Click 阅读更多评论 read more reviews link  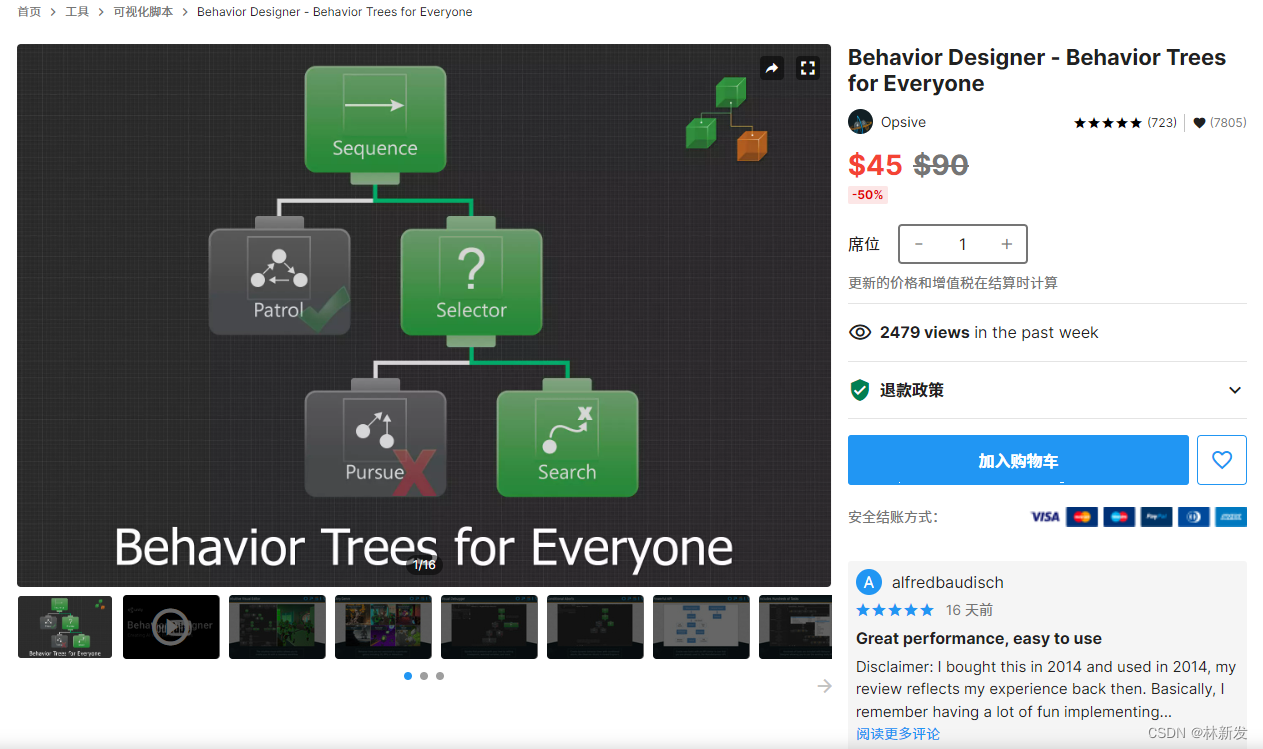(x=898, y=734)
